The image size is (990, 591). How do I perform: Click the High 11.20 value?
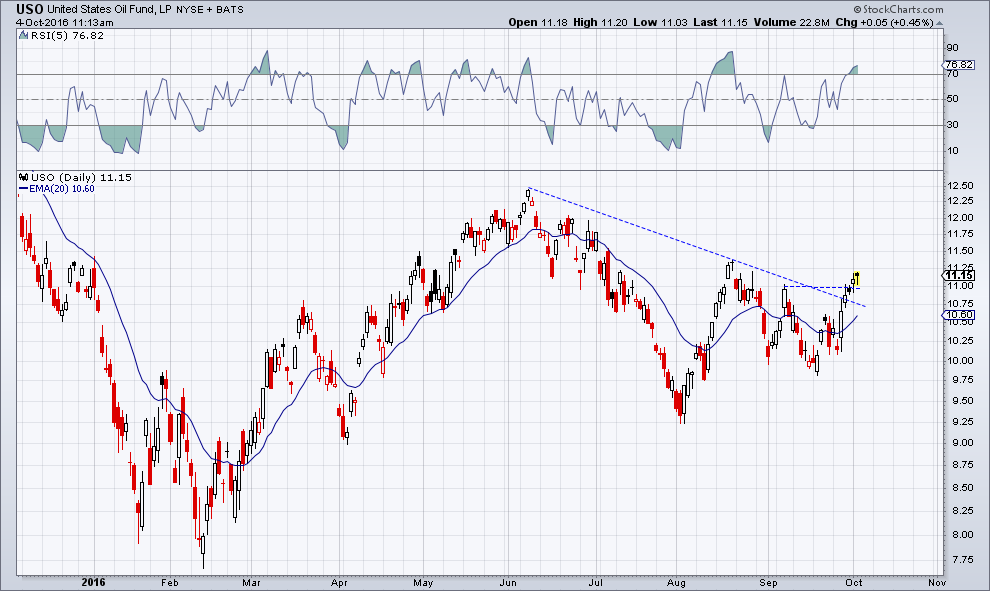point(600,22)
